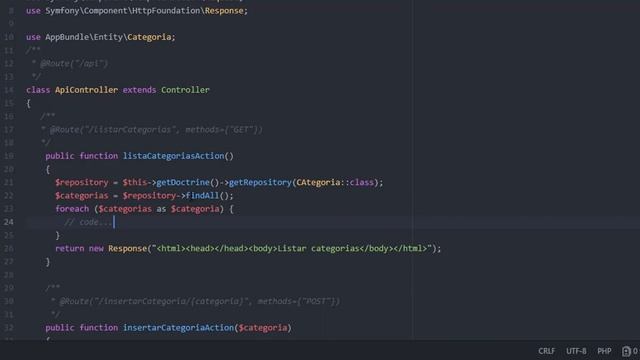Click 'Response' in the return statement
This screenshot has height=360, width=640.
click(x=127, y=249)
